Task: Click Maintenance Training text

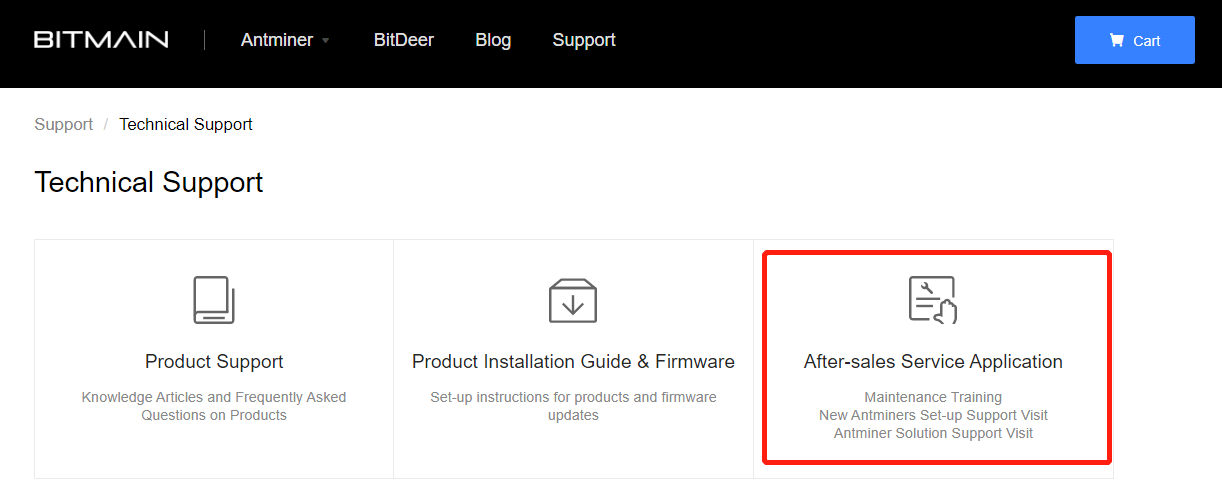Action: tap(933, 397)
